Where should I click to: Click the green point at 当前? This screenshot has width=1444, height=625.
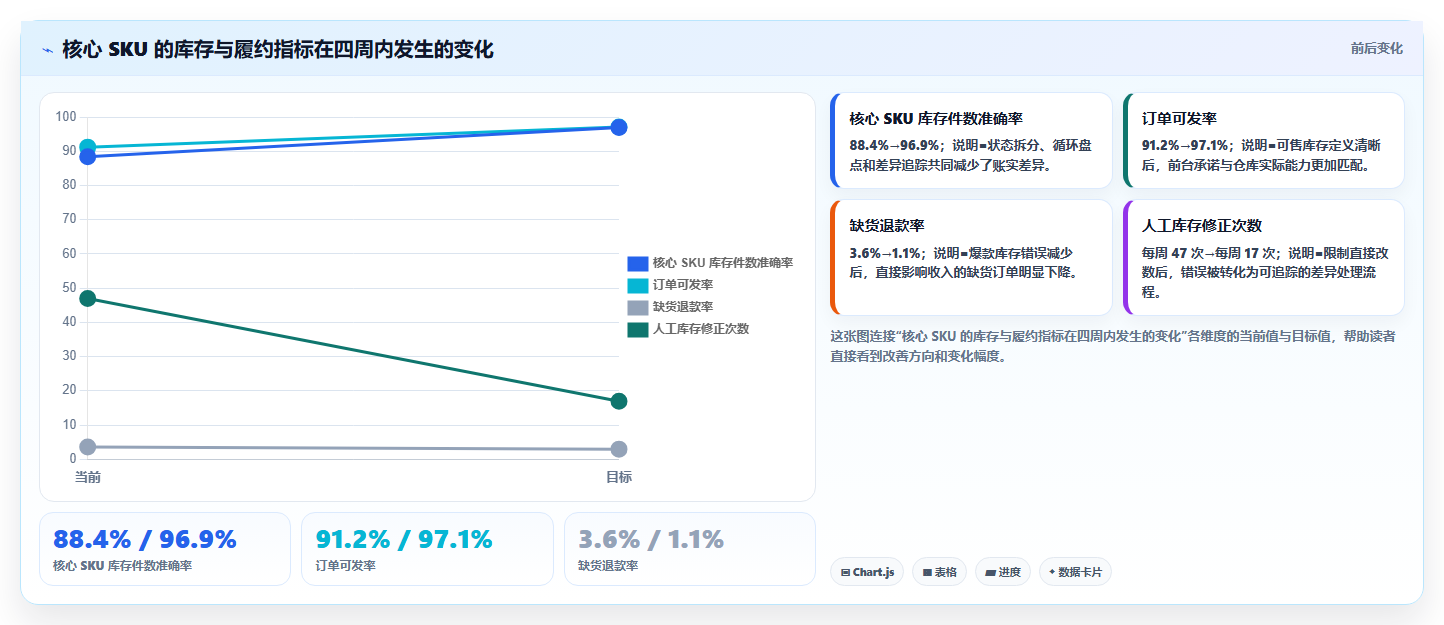point(88,298)
